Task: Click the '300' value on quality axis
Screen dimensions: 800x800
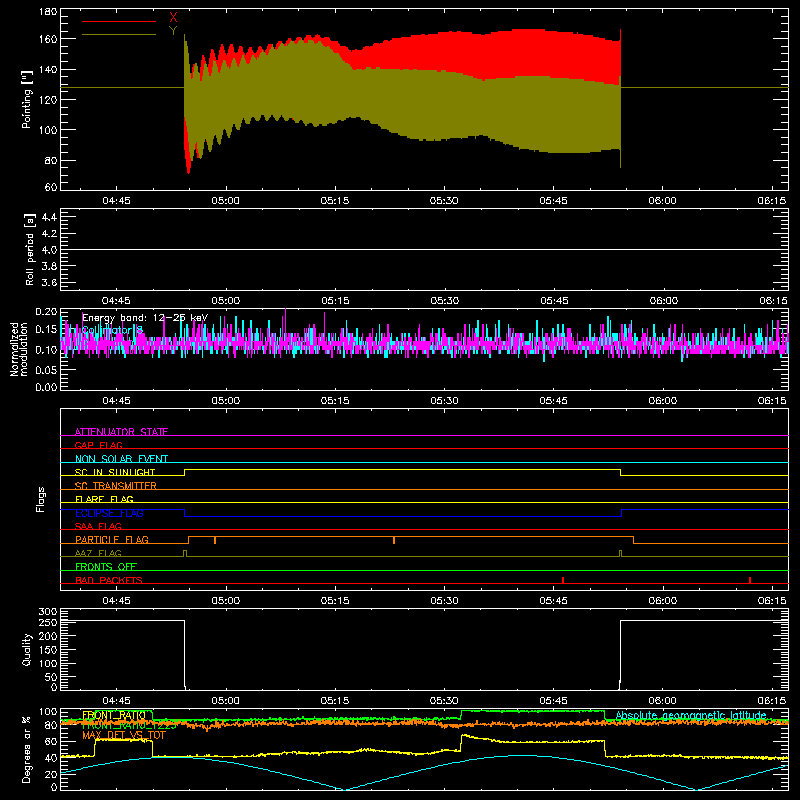Action: (x=48, y=612)
